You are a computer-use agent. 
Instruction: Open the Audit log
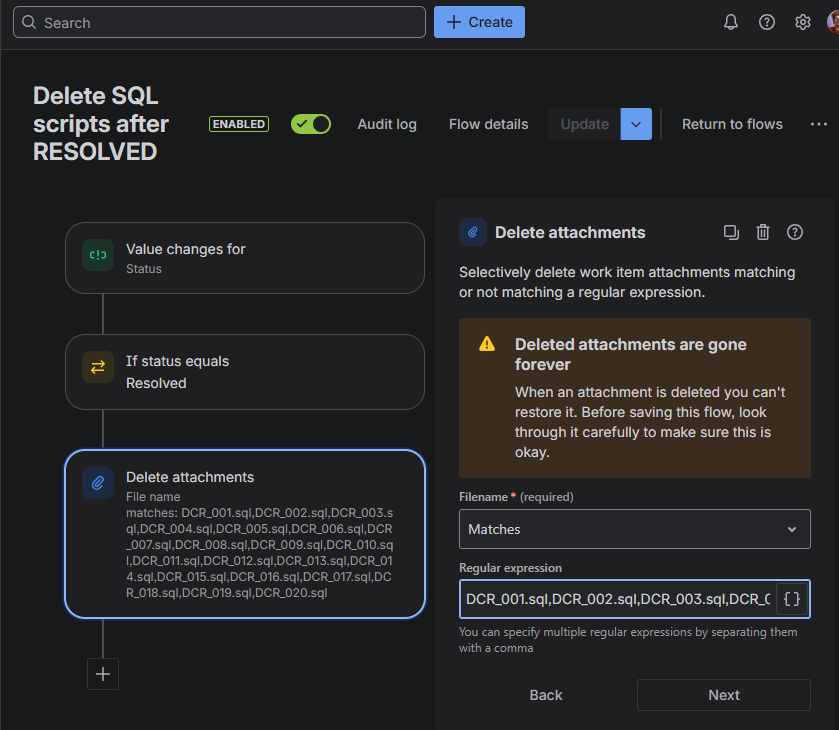pos(387,124)
